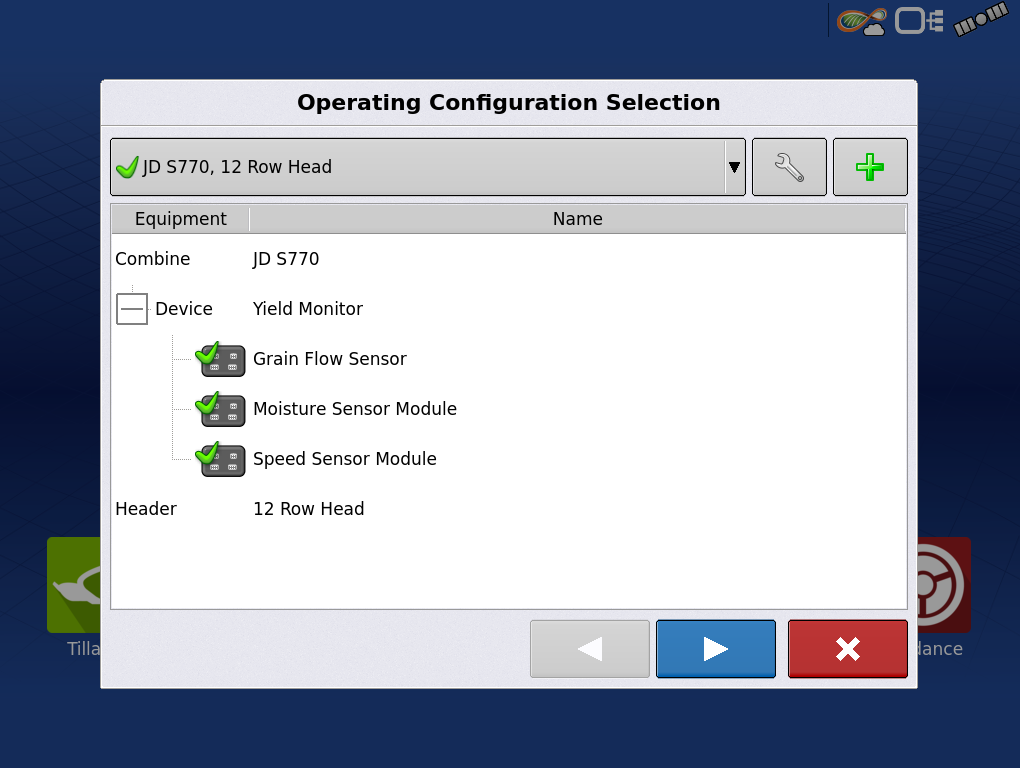Viewport: 1020px width, 768px height.
Task: Click the blue next arrow button
Action: tap(716, 649)
